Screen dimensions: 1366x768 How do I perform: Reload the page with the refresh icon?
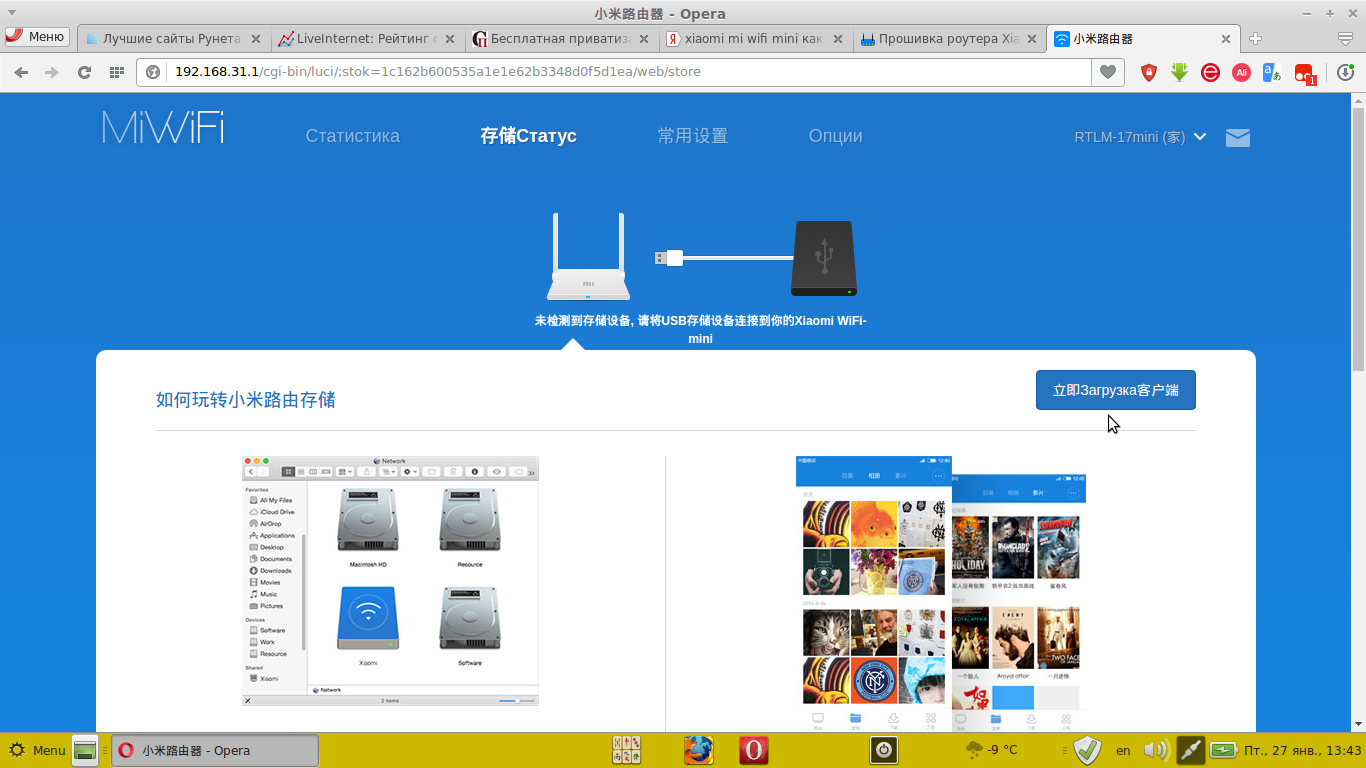[x=84, y=72]
